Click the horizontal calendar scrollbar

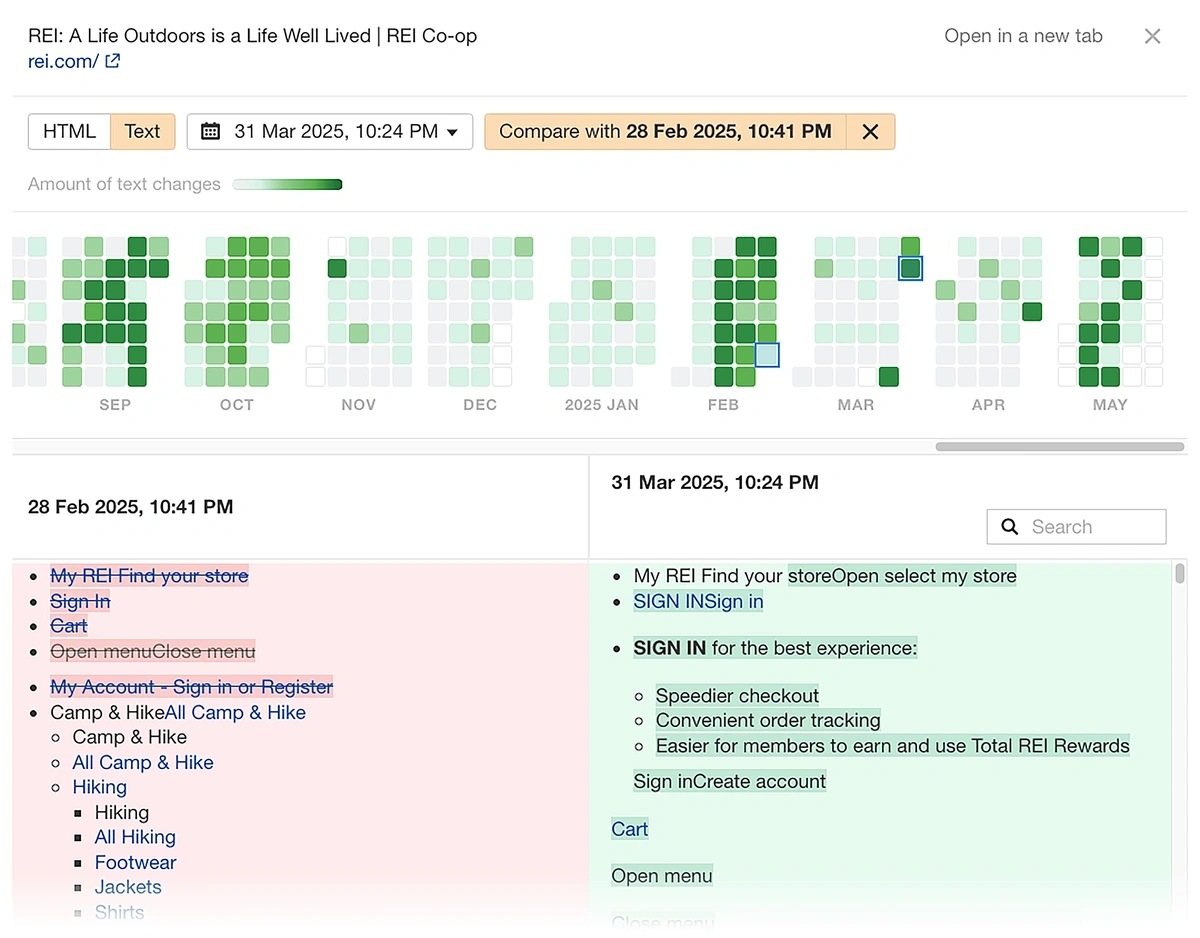[1060, 447]
